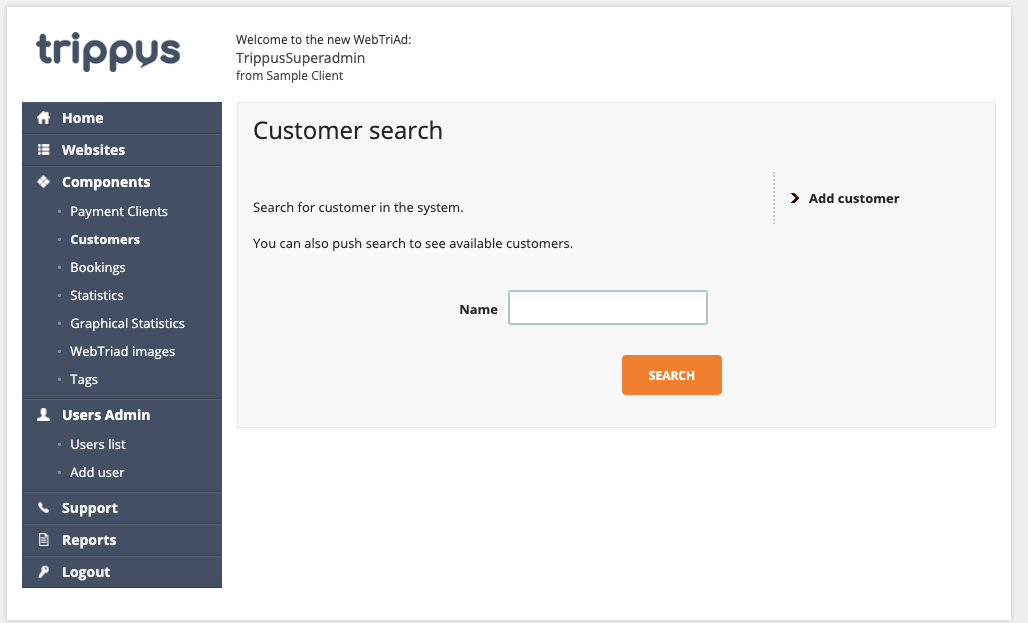Open the Bookings page
The height and width of the screenshot is (623, 1028).
tap(98, 268)
